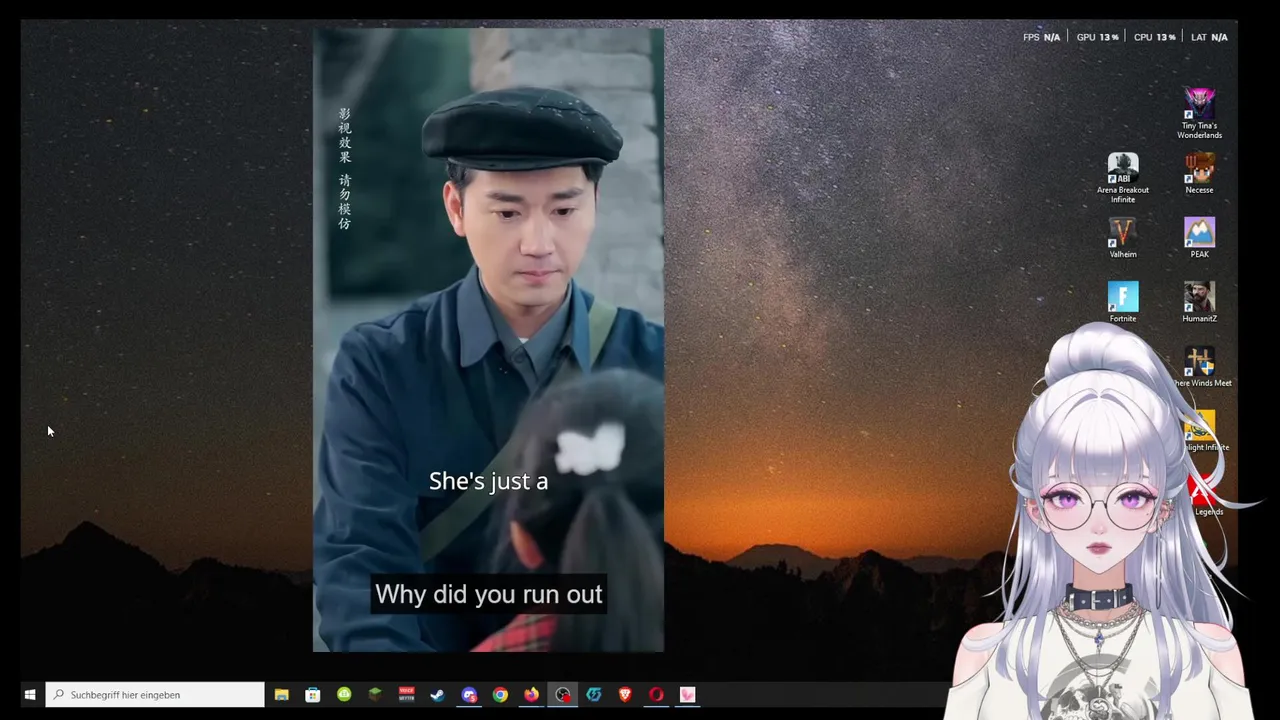The width and height of the screenshot is (1280, 720).
Task: Open Brave browser from the taskbar
Action: pos(625,694)
